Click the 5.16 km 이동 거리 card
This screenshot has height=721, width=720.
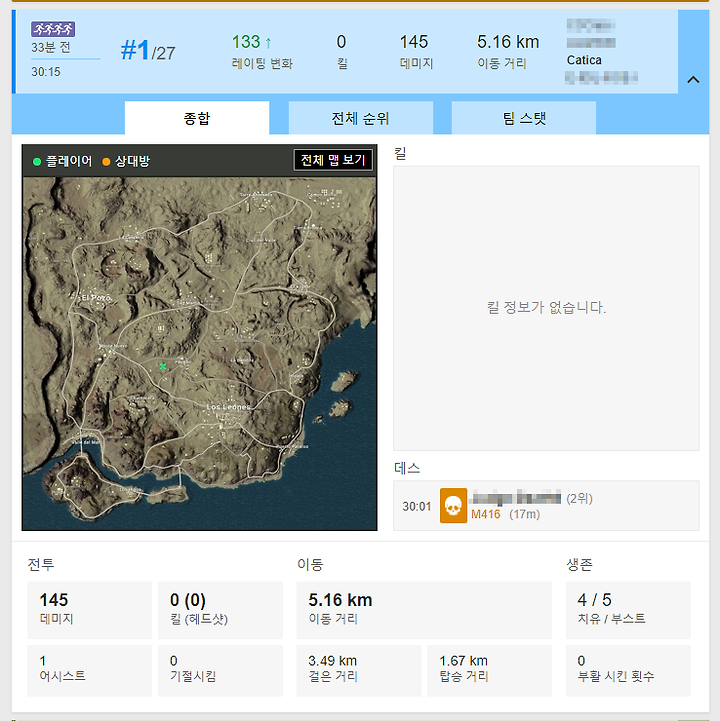[424, 610]
